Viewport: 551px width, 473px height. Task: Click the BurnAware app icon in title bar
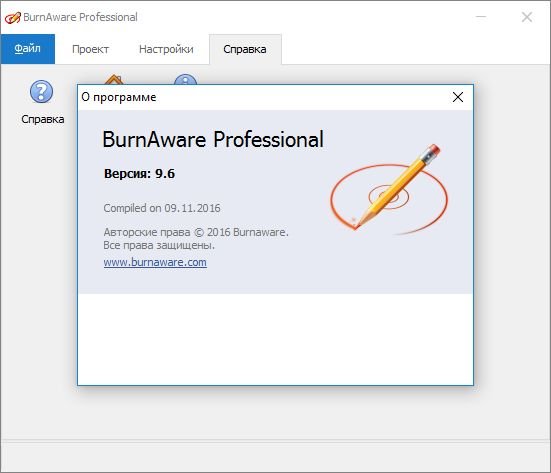point(13,17)
